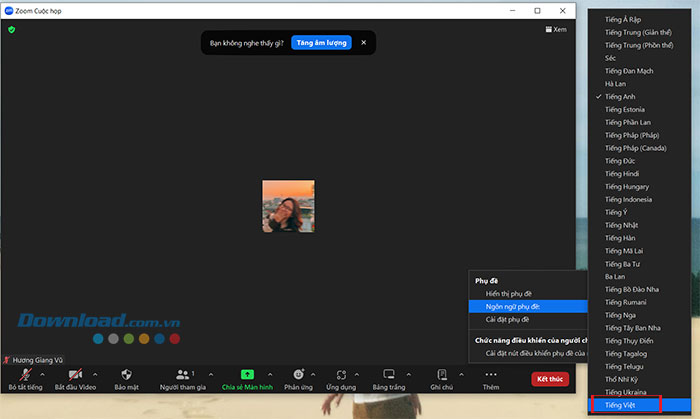
Task: Click the Thêm more options icon
Action: click(x=490, y=373)
